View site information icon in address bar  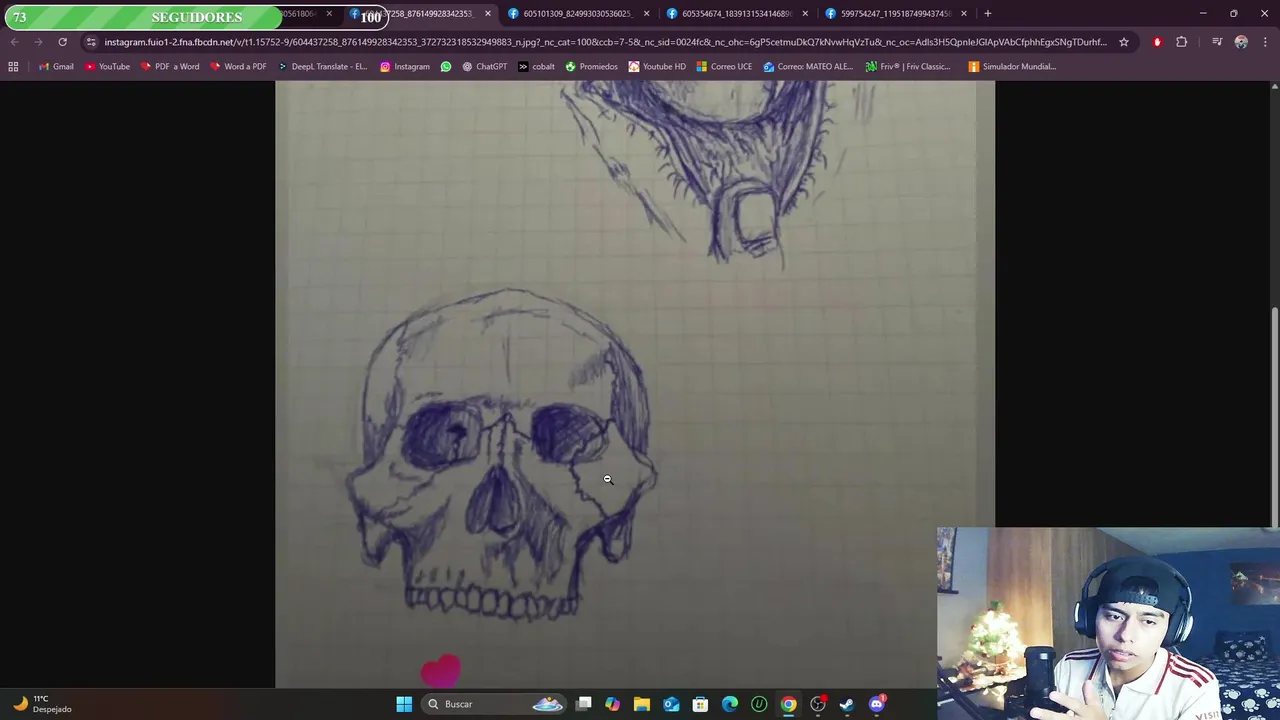pyautogui.click(x=91, y=42)
